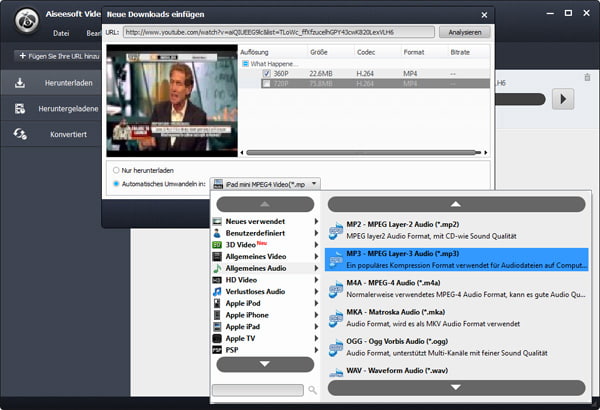Click the iPad mini format icon in dropdown

(x=218, y=184)
